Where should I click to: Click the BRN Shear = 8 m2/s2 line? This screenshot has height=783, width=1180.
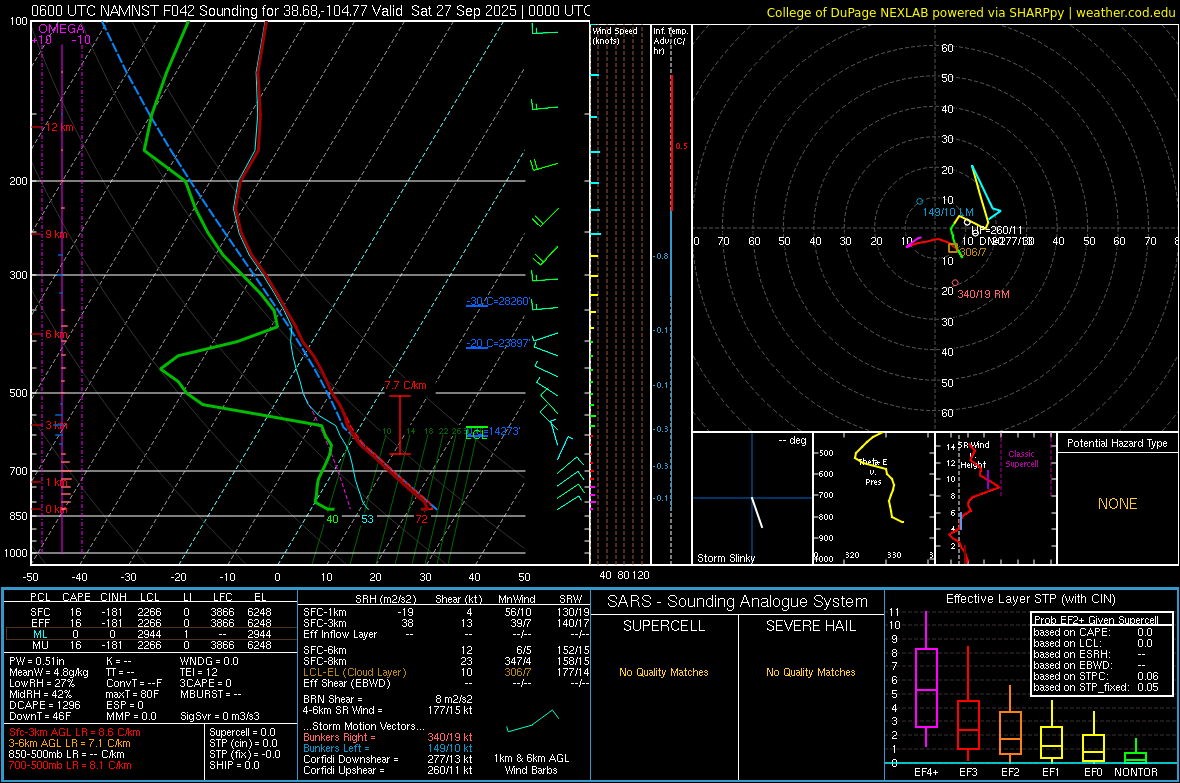(x=388, y=699)
